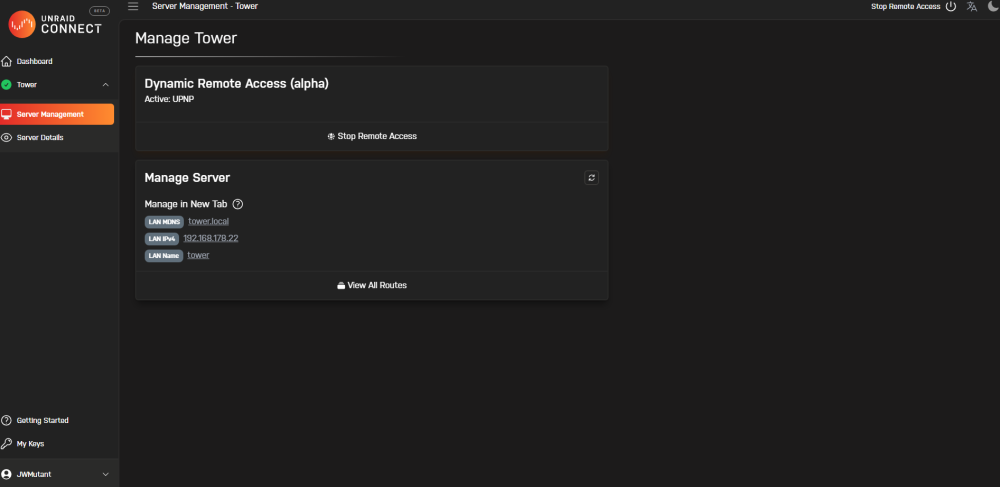Image resolution: width=1000 pixels, height=487 pixels.
Task: Expand the JWMutant account menu chevron
Action: coord(106,474)
